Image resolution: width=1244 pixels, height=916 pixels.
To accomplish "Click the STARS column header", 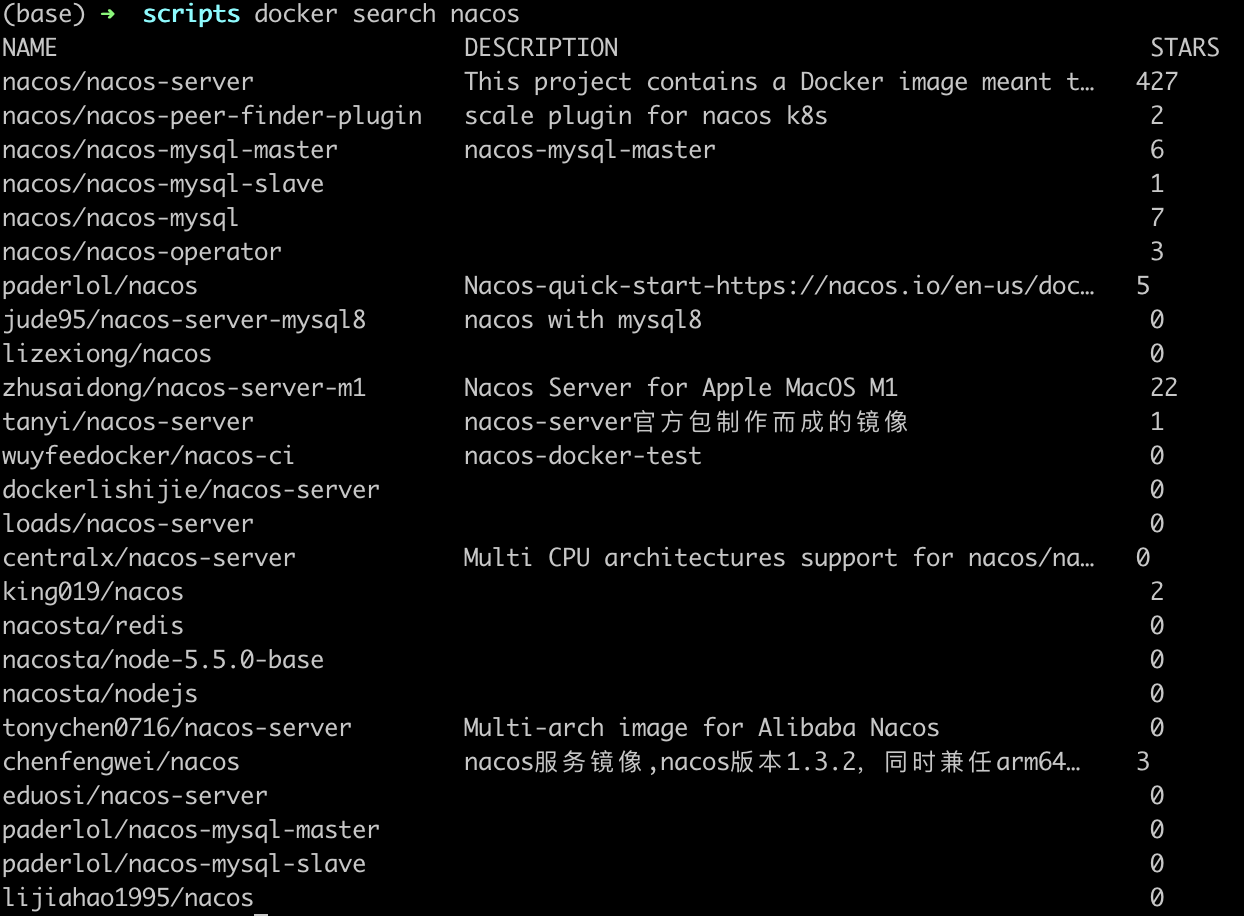I will click(x=1185, y=48).
